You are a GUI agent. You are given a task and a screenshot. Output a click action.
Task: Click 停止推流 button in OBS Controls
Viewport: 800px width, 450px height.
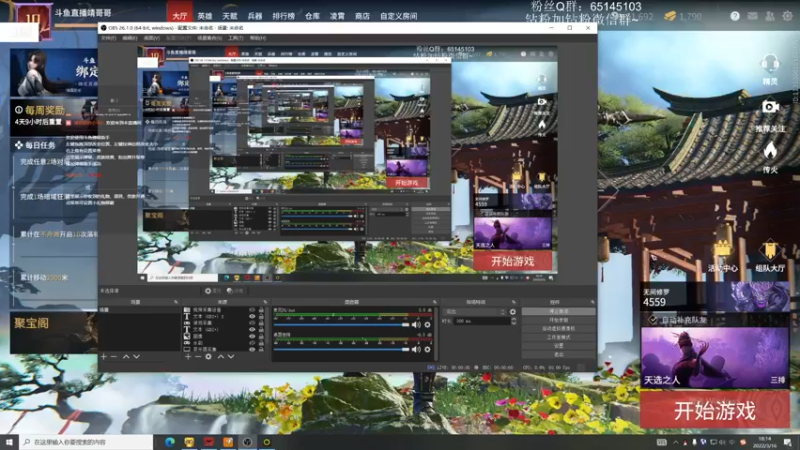click(559, 311)
